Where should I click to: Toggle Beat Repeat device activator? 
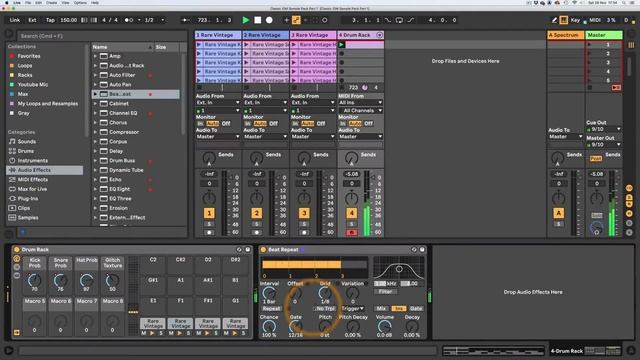(x=263, y=249)
